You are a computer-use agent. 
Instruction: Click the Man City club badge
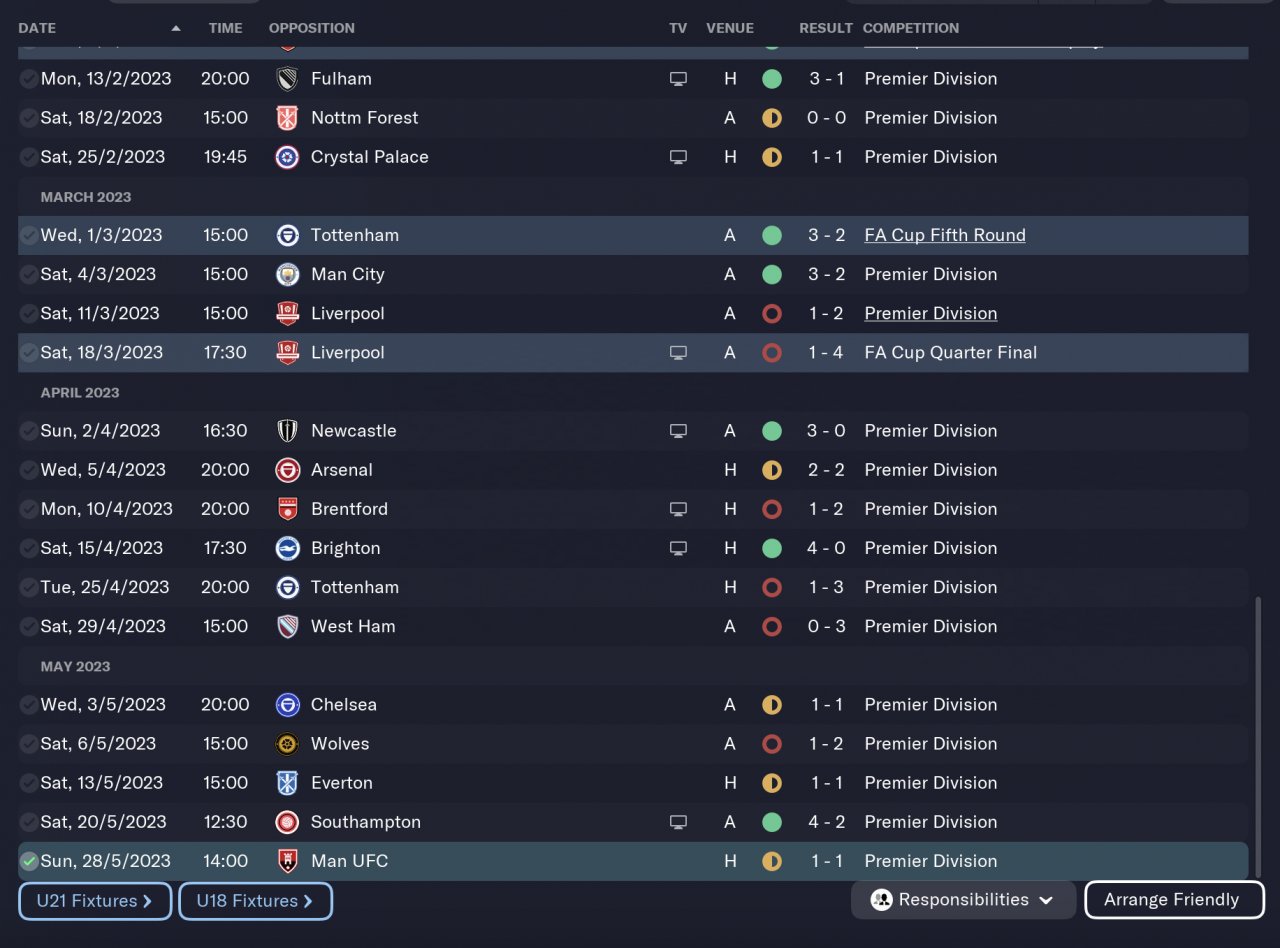[x=287, y=274]
